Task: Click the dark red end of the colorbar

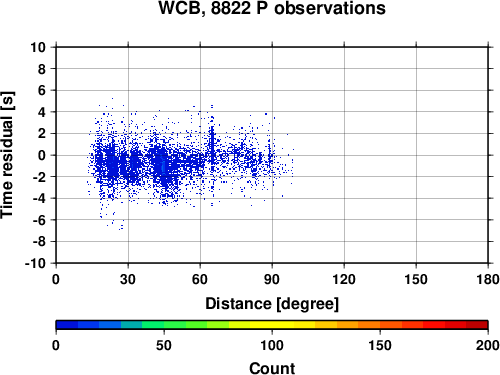Action: pyautogui.click(x=477, y=325)
